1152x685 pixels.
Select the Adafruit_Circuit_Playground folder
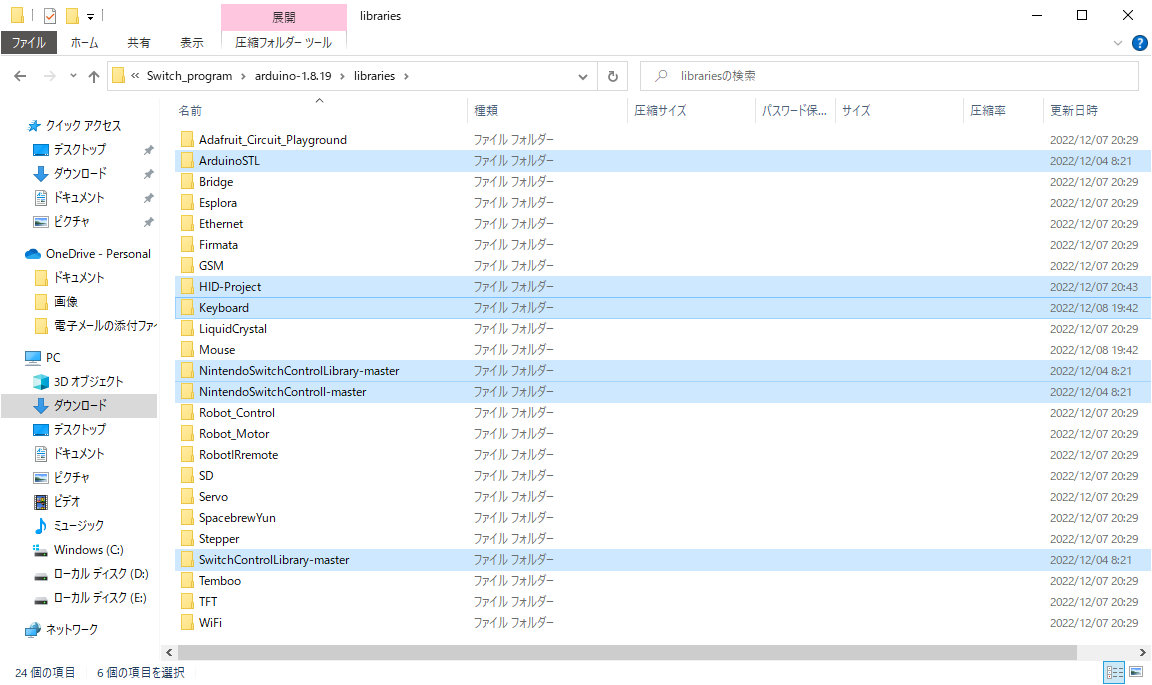click(x=273, y=140)
